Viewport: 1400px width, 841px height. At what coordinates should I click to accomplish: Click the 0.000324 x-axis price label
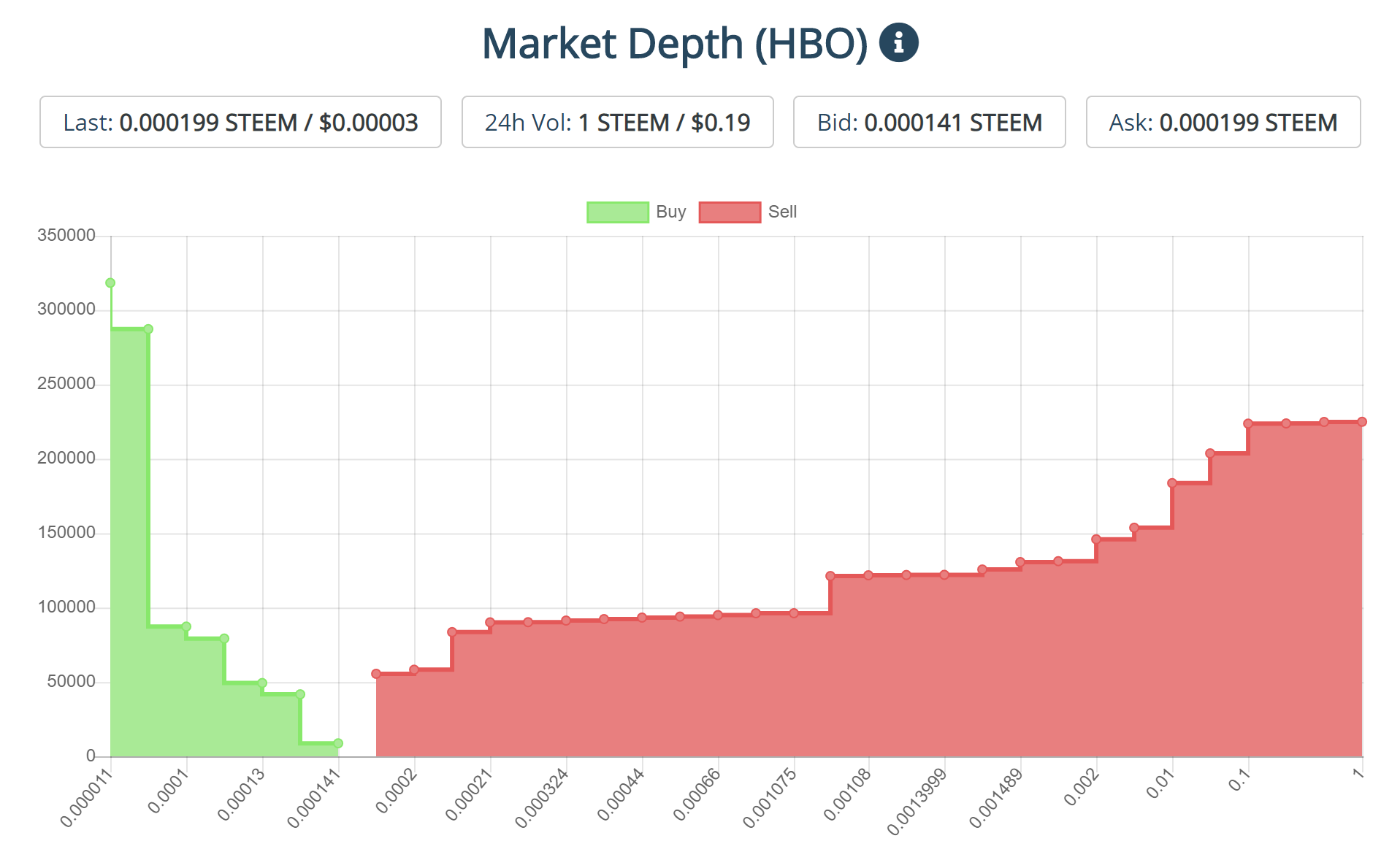(x=543, y=797)
